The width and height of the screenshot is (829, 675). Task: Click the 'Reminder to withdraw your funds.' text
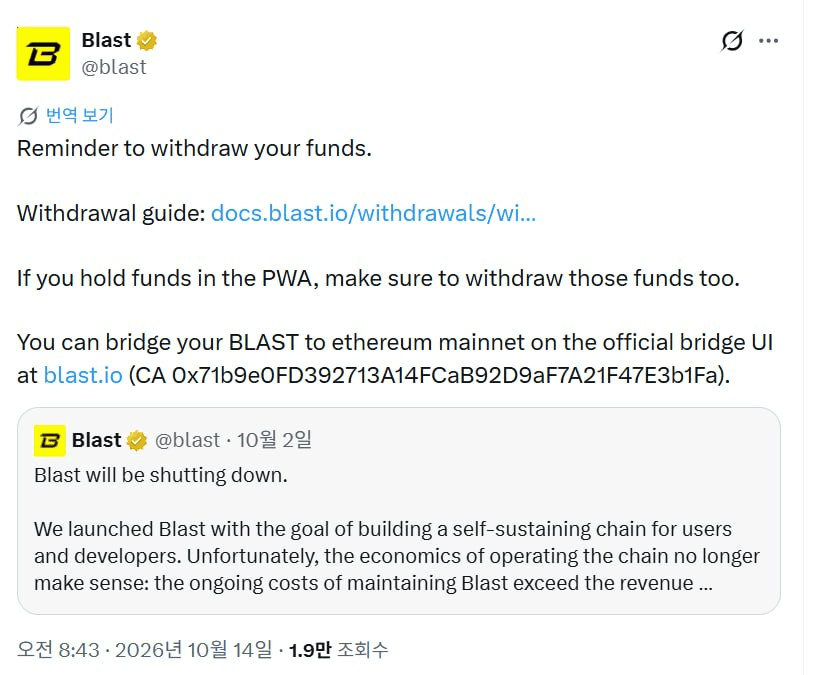click(x=194, y=149)
